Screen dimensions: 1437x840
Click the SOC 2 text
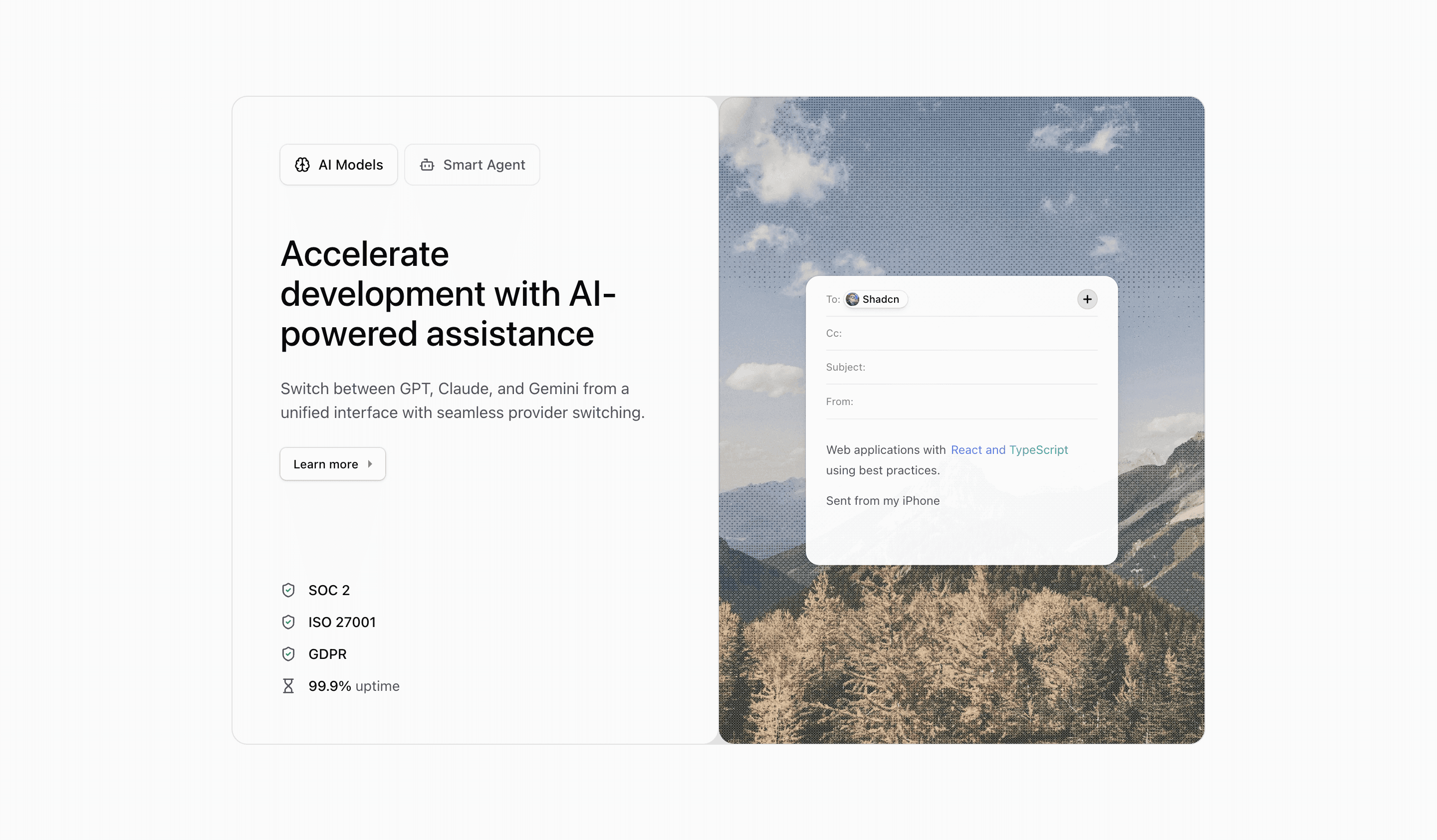(329, 590)
